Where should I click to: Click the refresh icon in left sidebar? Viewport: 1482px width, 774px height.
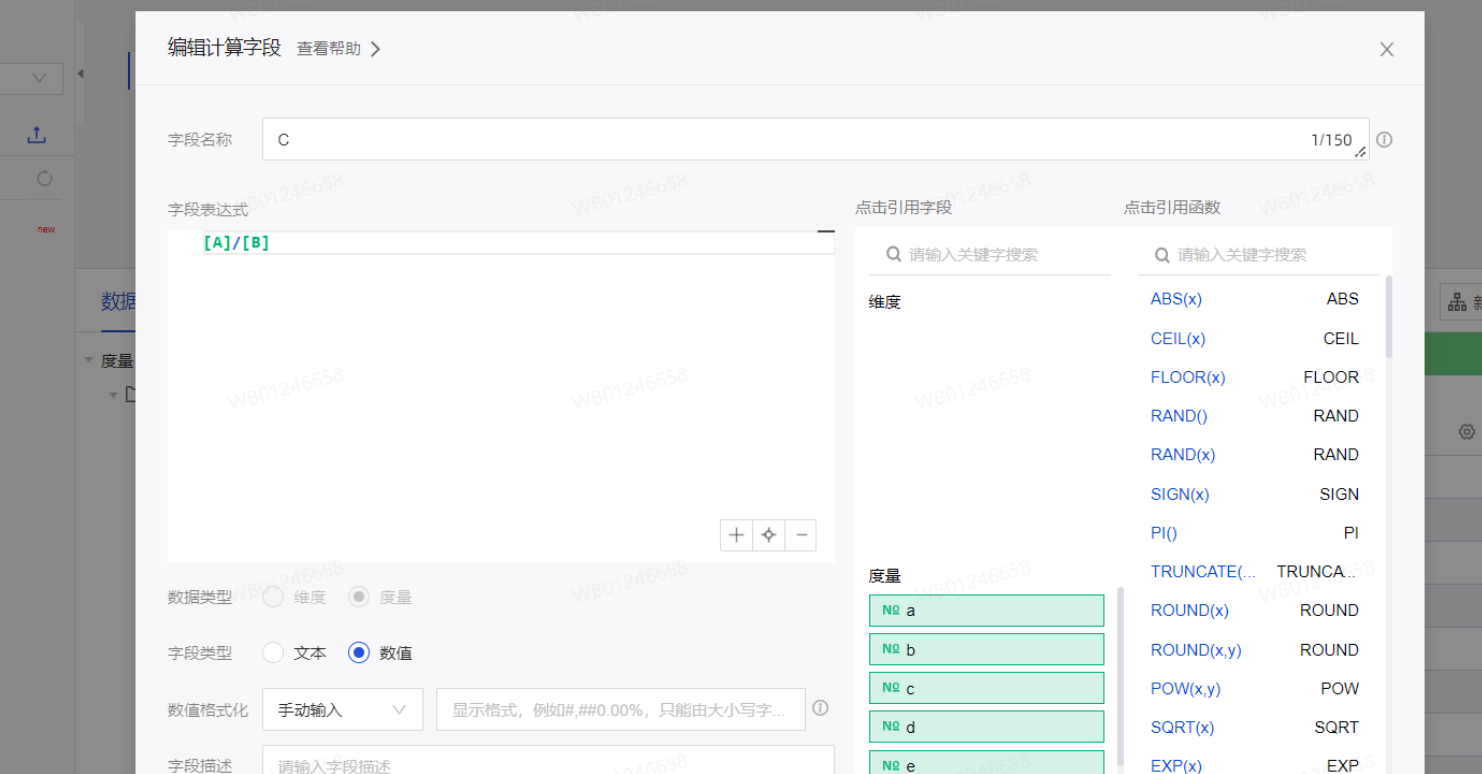pyautogui.click(x=44, y=179)
